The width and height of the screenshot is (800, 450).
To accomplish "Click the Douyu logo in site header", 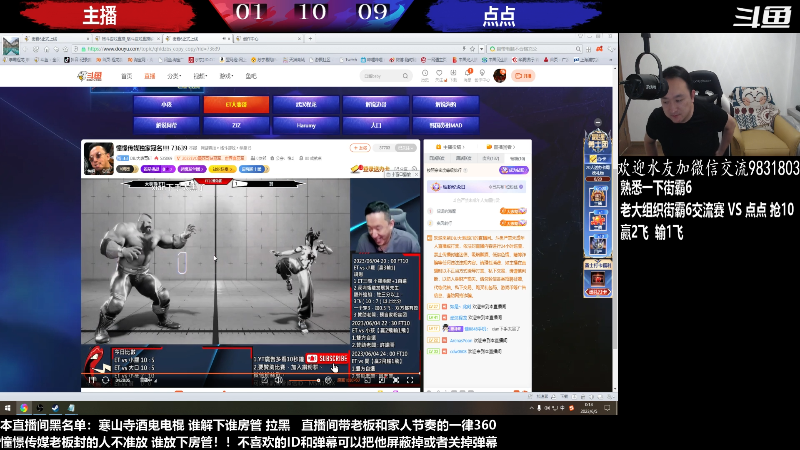I will coord(90,76).
